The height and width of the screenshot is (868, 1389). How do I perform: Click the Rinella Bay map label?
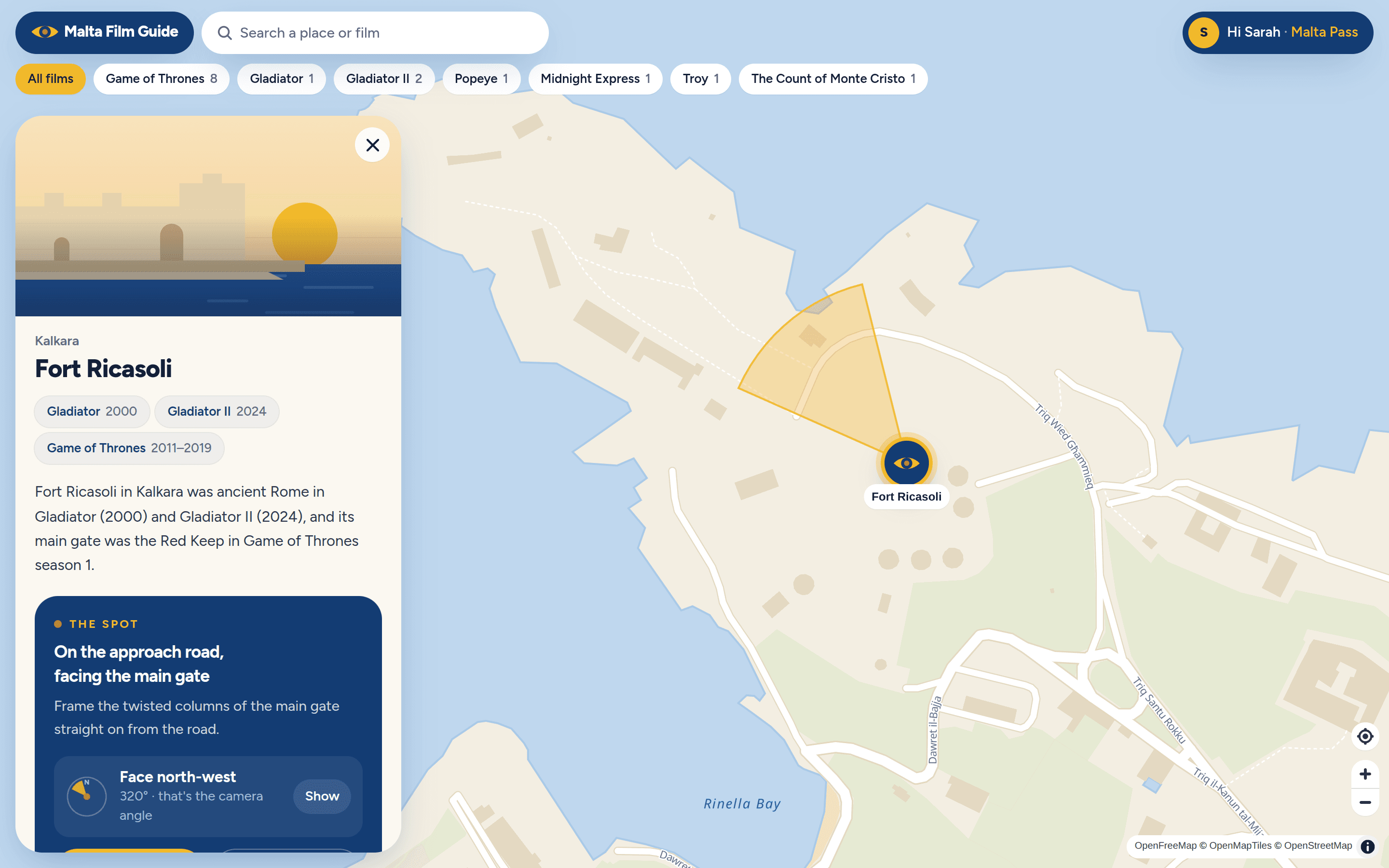742,804
